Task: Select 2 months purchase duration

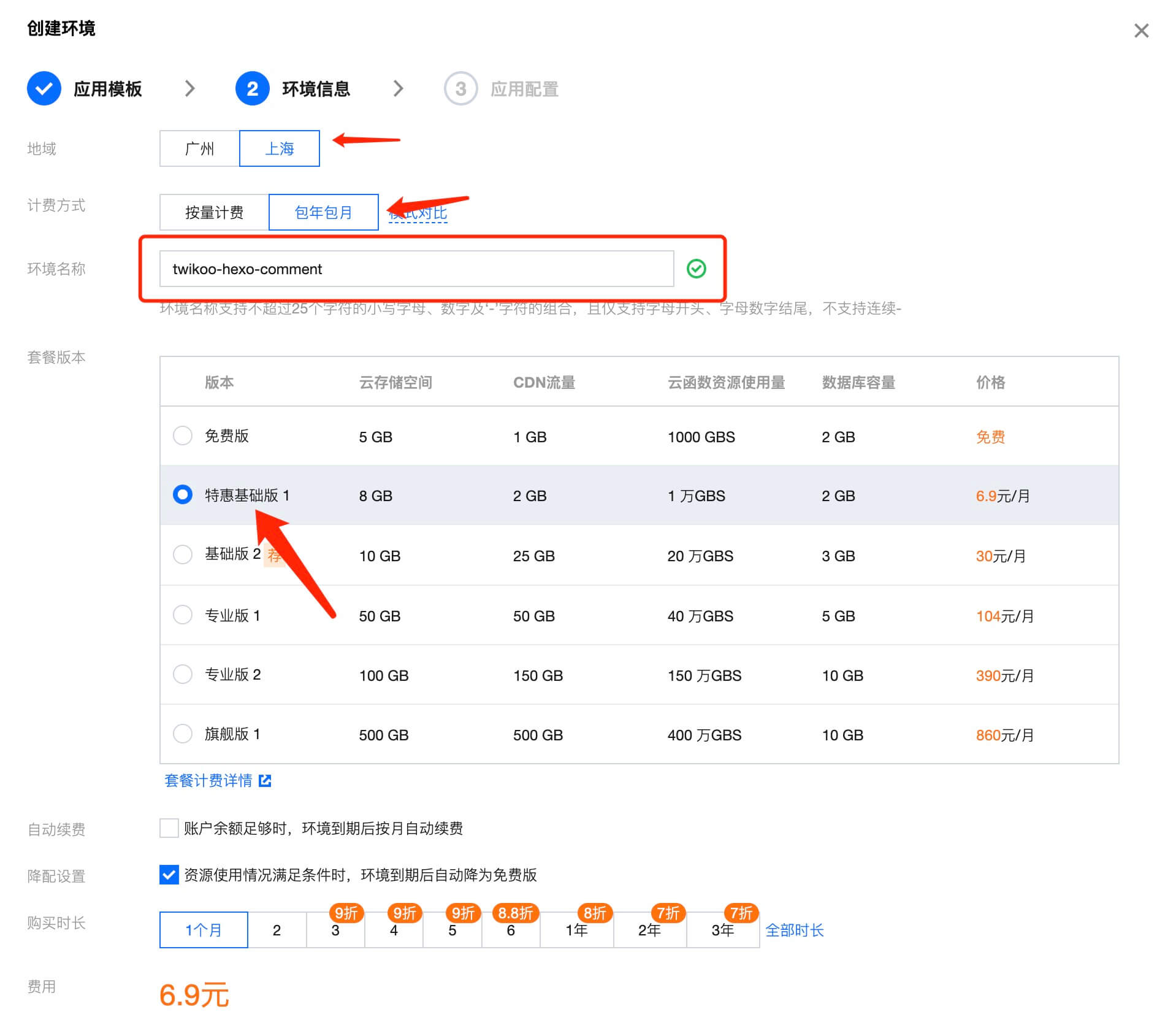Action: pyautogui.click(x=277, y=930)
